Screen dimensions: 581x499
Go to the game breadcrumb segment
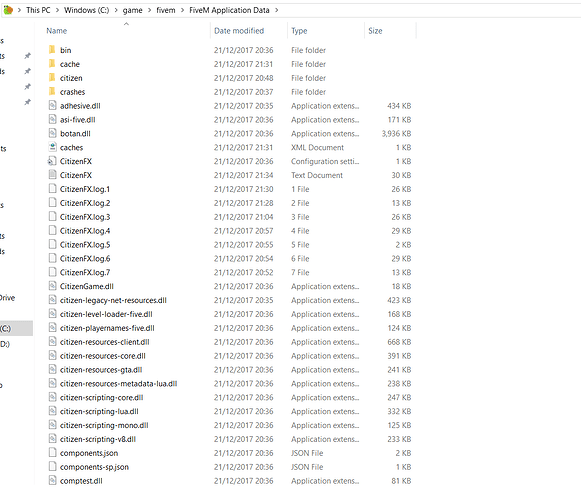[132, 10]
